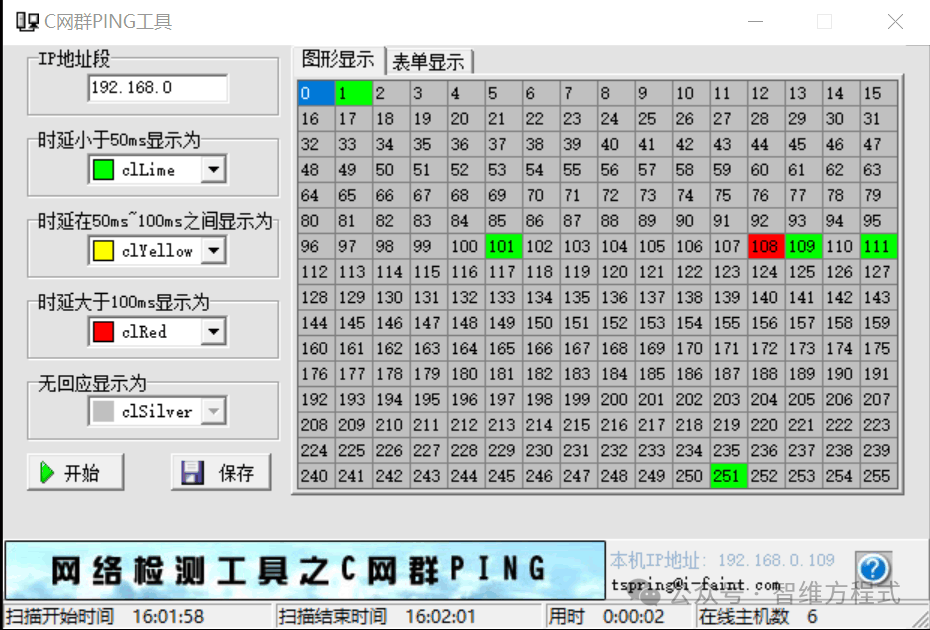Click the 保存 button to save results
930x630 pixels.
point(221,473)
